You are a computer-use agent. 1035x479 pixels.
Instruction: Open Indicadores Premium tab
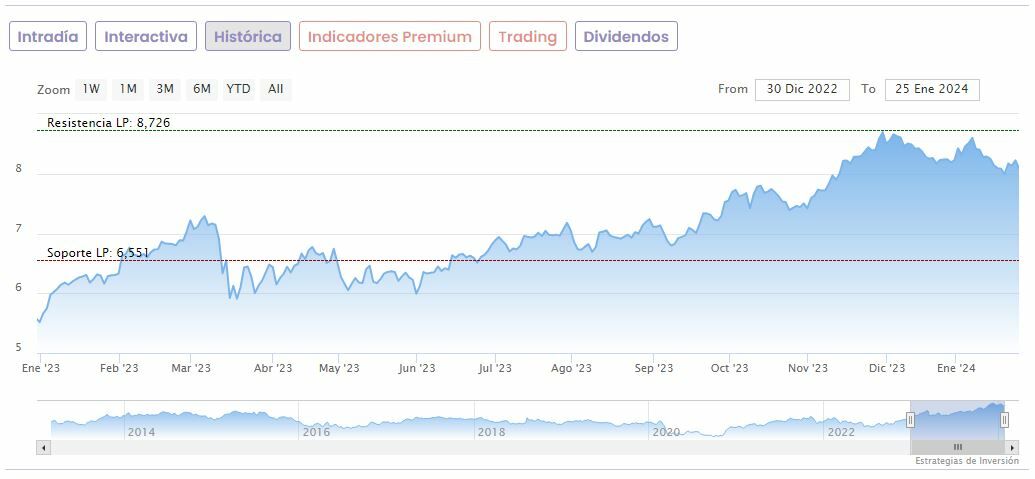[x=389, y=37]
